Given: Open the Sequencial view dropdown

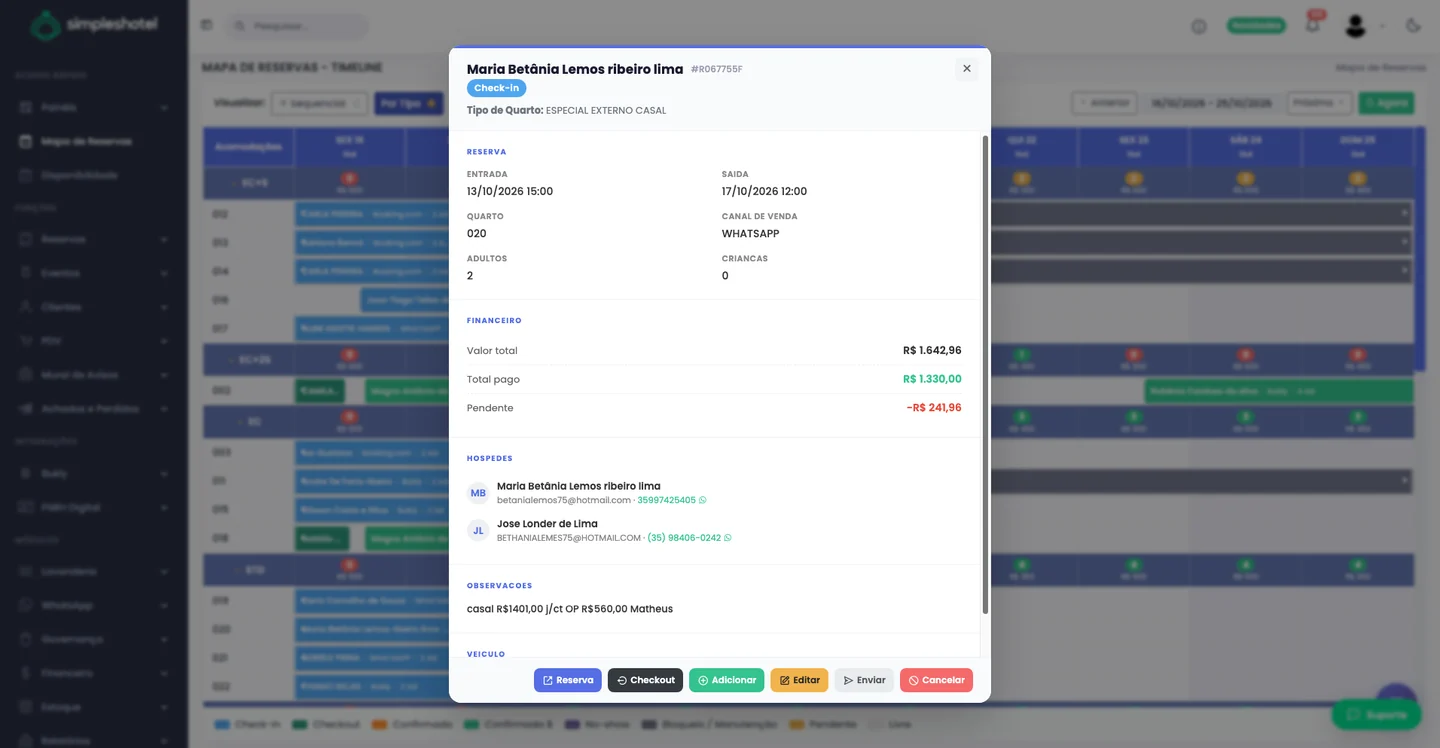Looking at the screenshot, I should pos(320,103).
